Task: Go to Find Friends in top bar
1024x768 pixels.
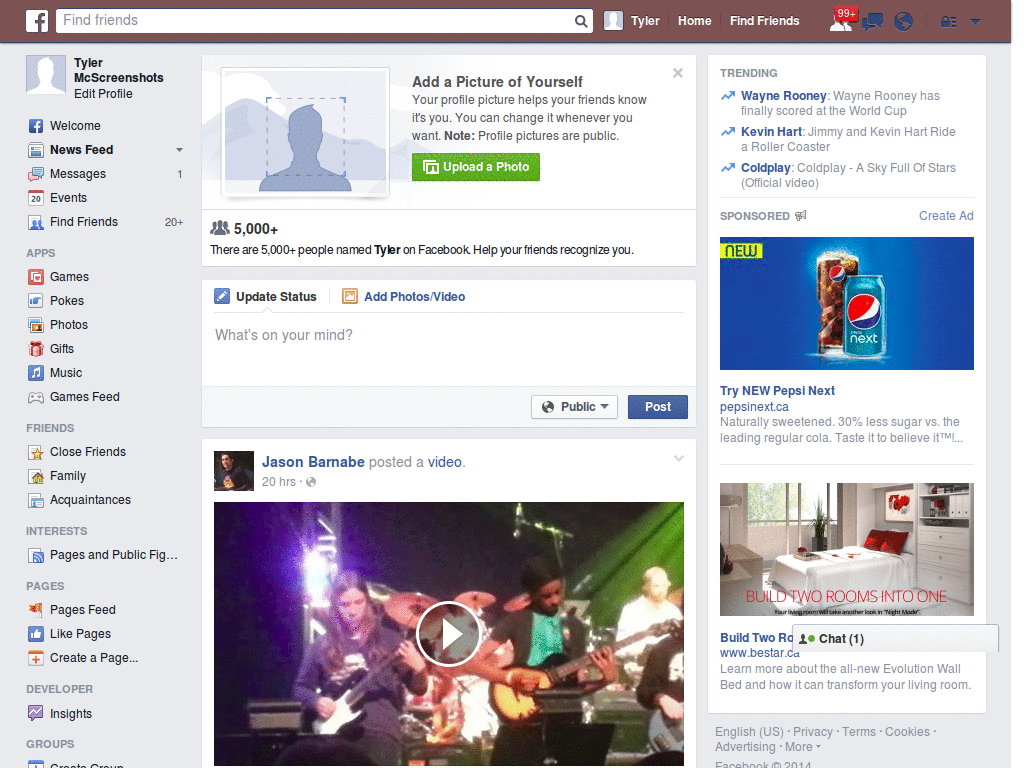Action: [764, 21]
